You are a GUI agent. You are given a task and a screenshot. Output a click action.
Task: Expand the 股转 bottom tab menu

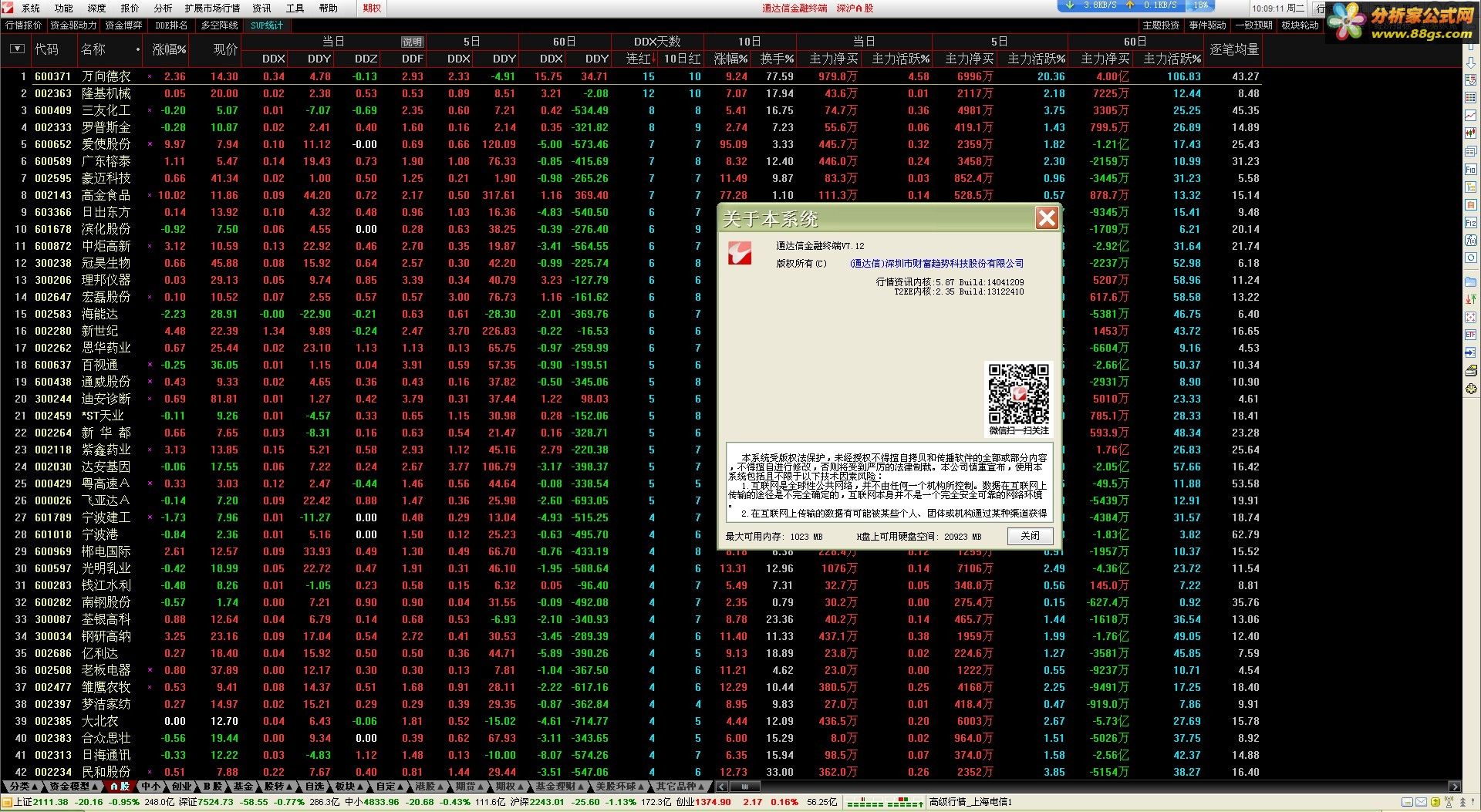pyautogui.click(x=278, y=787)
